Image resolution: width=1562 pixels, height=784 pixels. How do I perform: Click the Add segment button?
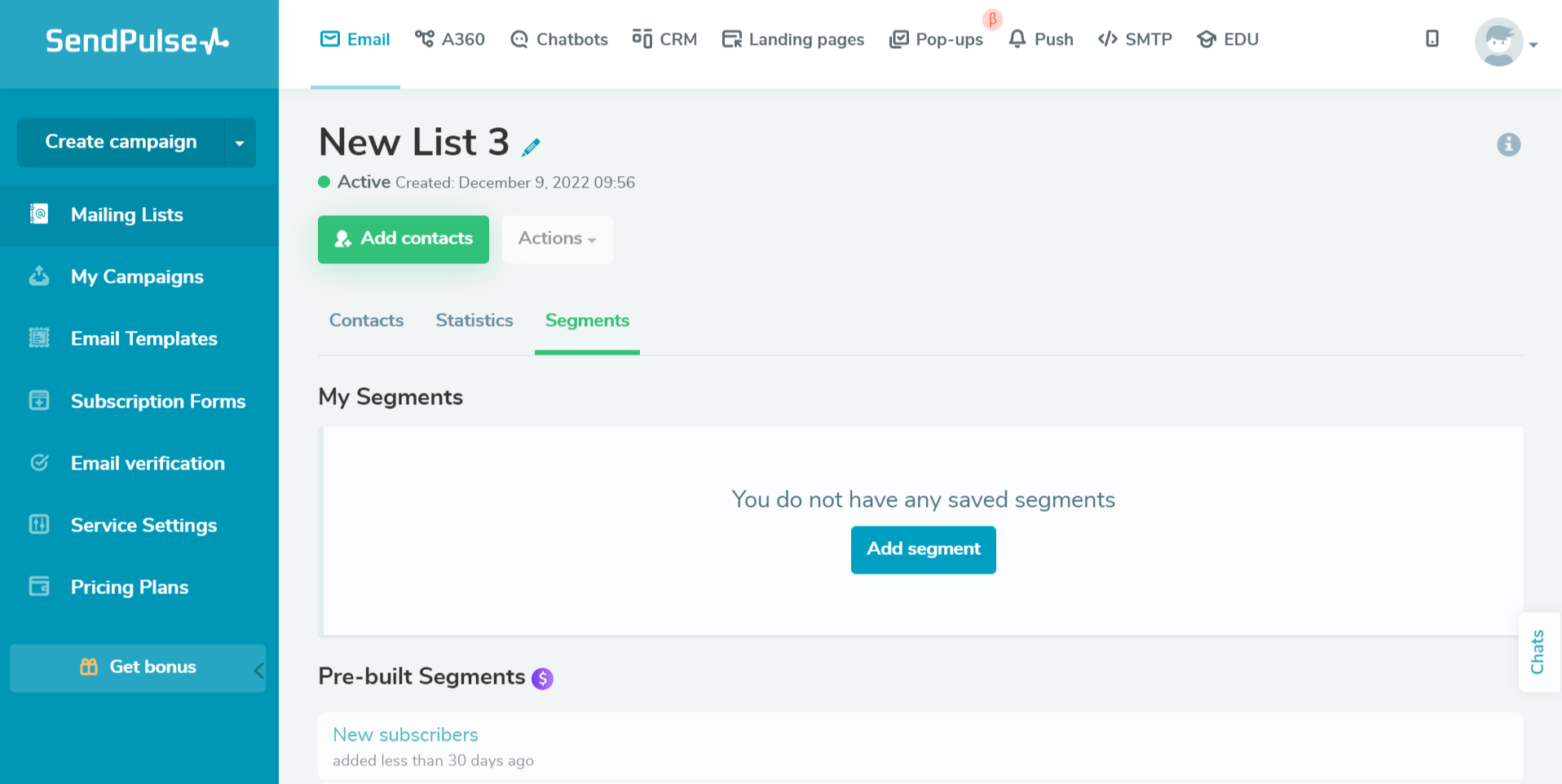point(922,549)
